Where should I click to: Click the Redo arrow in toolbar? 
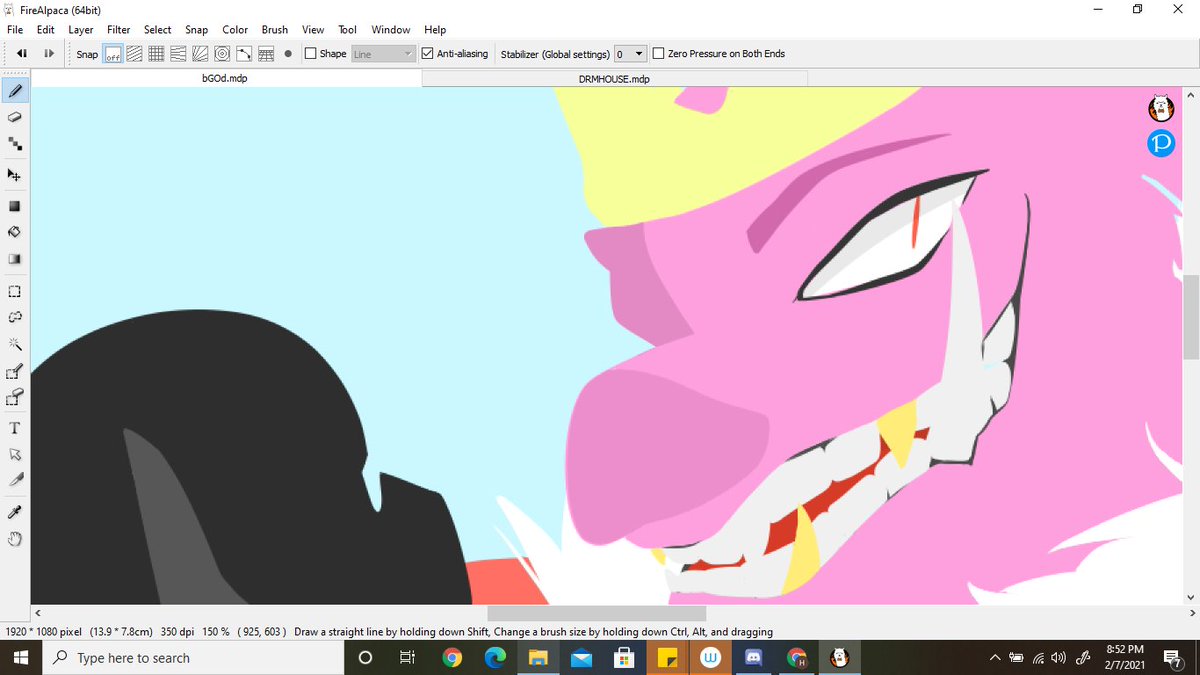pos(48,54)
